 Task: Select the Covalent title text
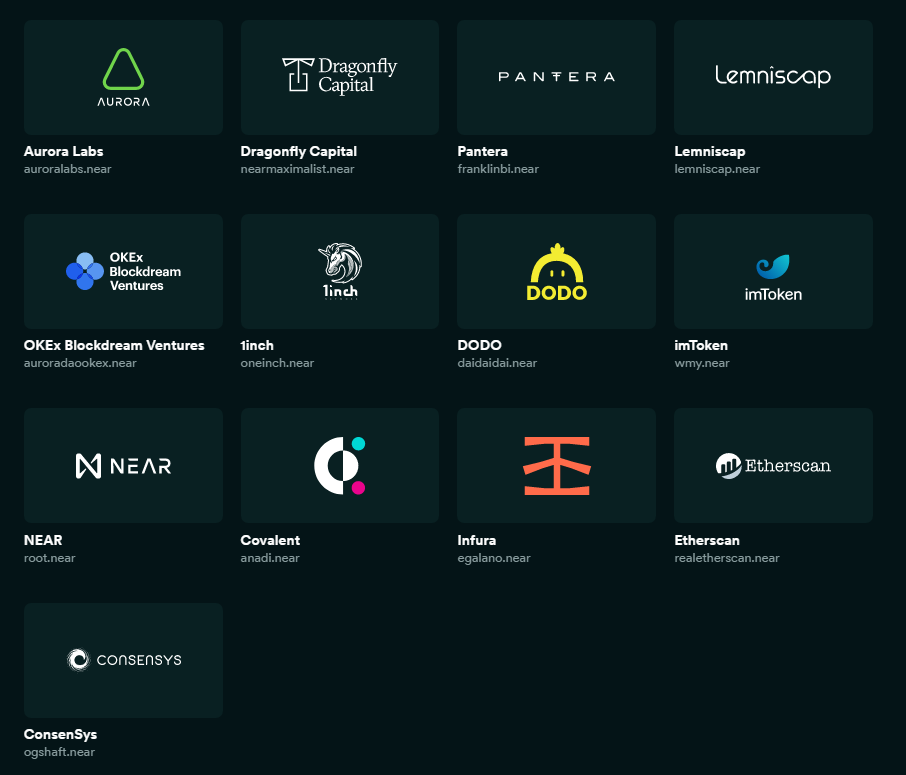click(270, 540)
